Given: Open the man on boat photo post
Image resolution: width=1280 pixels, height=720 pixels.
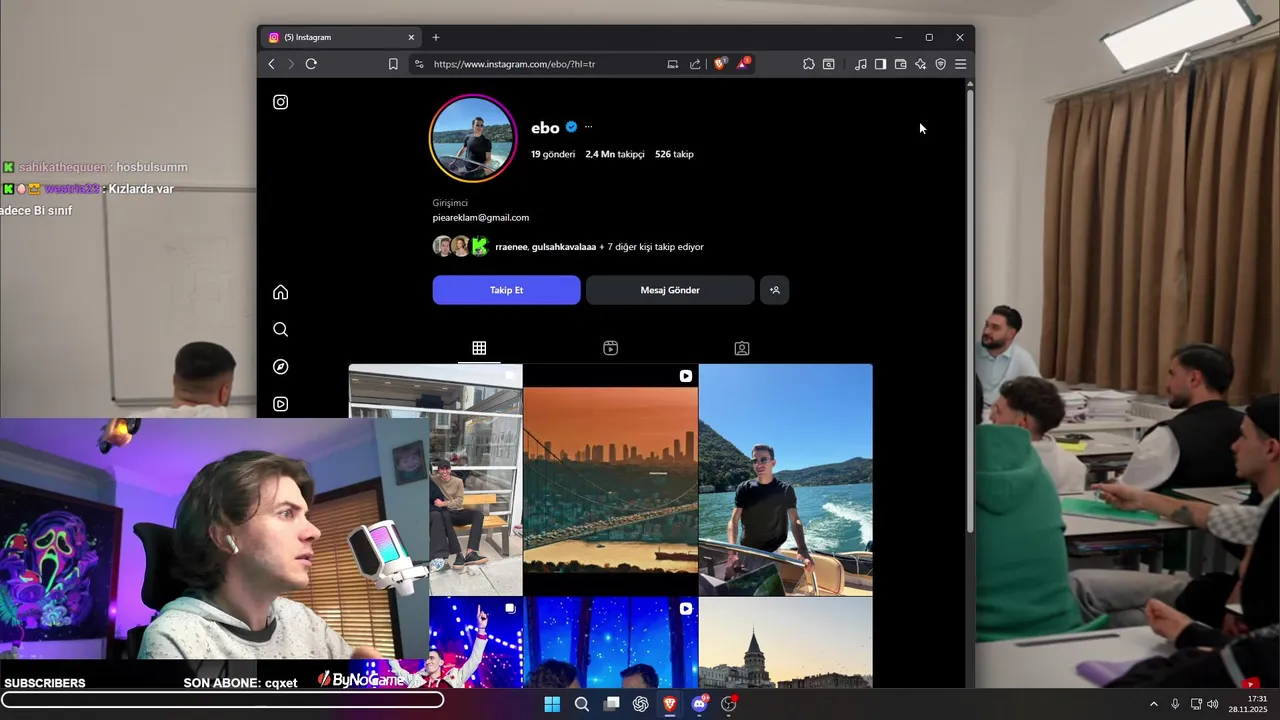Looking at the screenshot, I should pos(785,480).
